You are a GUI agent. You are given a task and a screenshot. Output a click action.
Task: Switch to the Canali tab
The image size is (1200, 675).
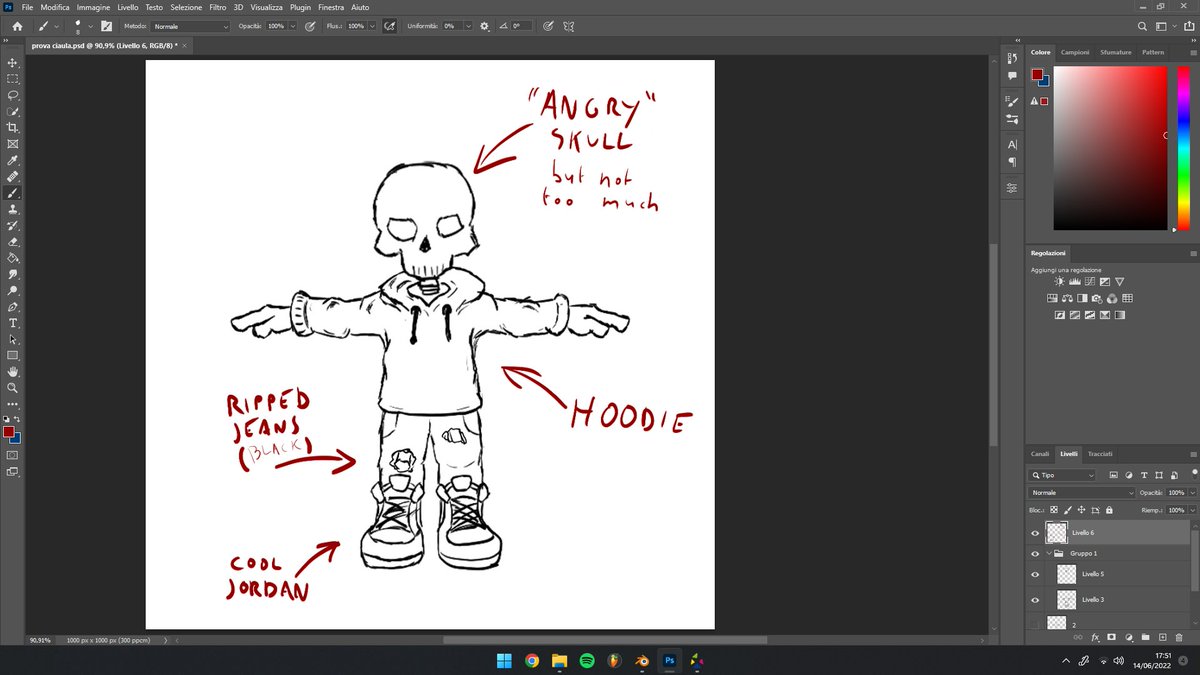pyautogui.click(x=1040, y=453)
